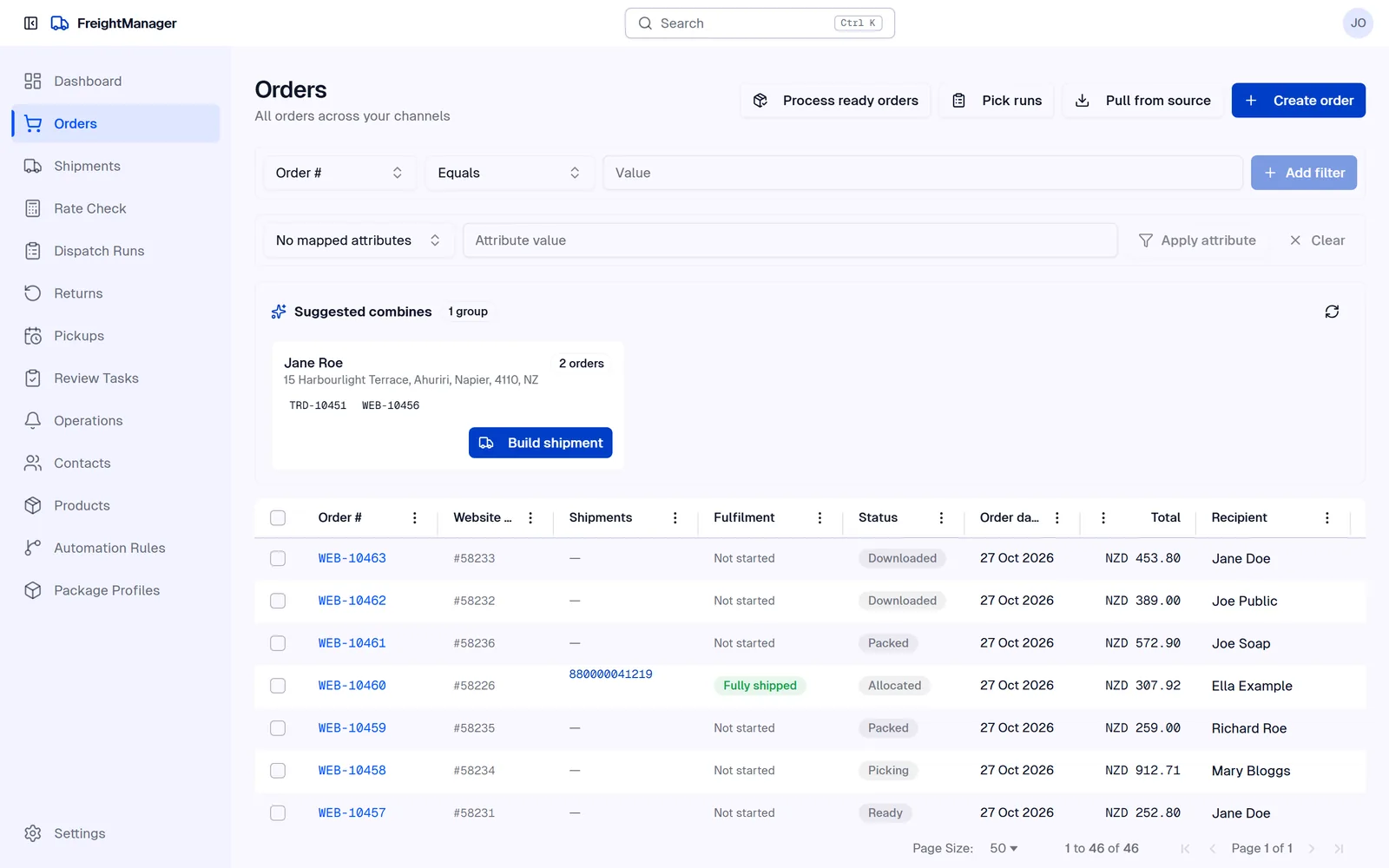This screenshot has width=1389, height=868.
Task: Click the Create order button
Action: click(1298, 101)
